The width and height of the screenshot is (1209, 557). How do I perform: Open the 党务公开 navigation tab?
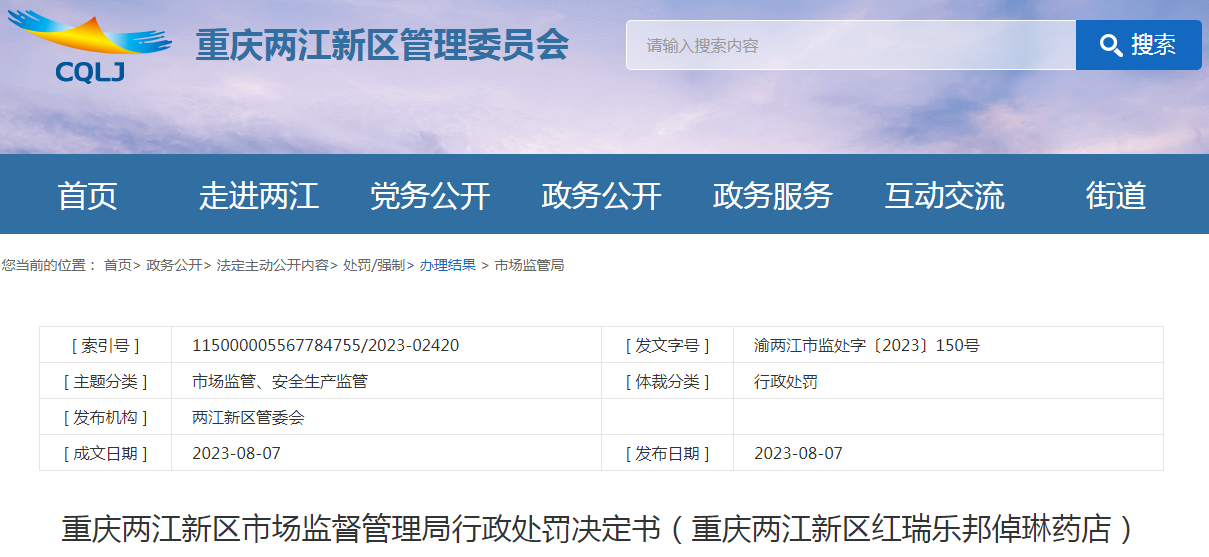[x=430, y=195]
